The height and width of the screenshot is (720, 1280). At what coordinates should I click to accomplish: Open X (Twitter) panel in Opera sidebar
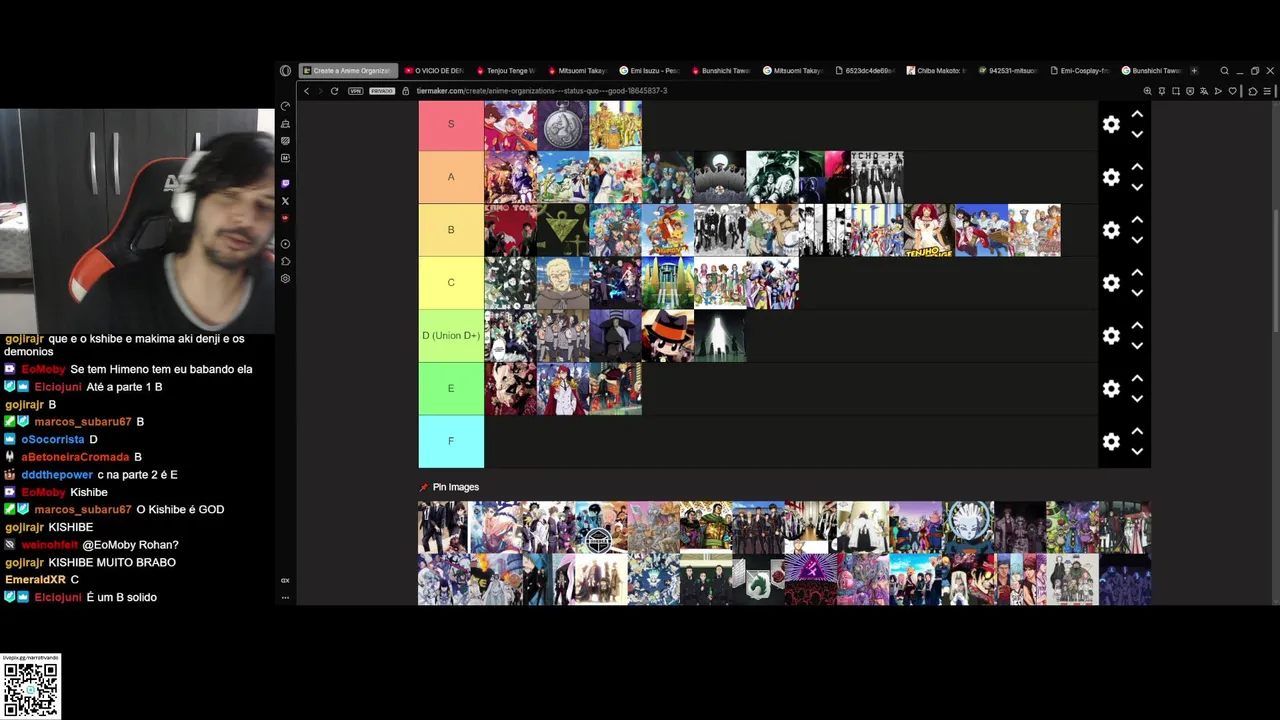[x=285, y=201]
